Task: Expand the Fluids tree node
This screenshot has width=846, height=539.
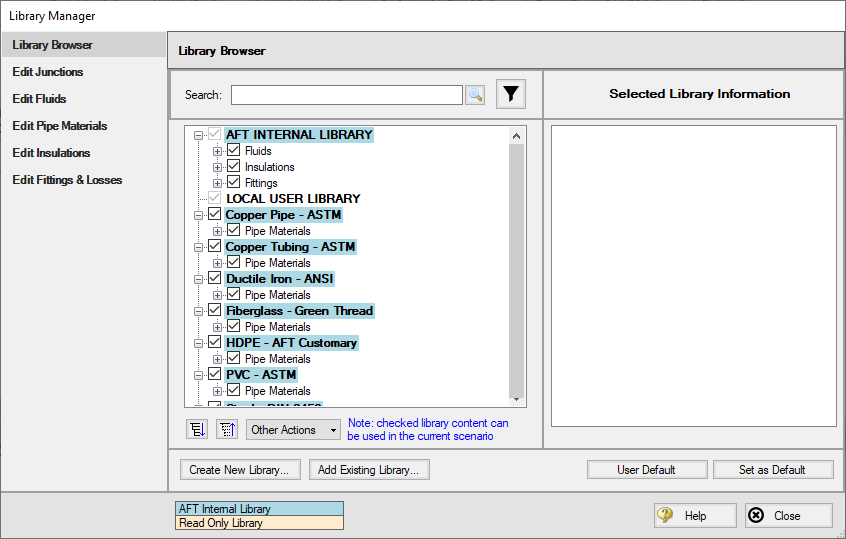Action: [217, 152]
